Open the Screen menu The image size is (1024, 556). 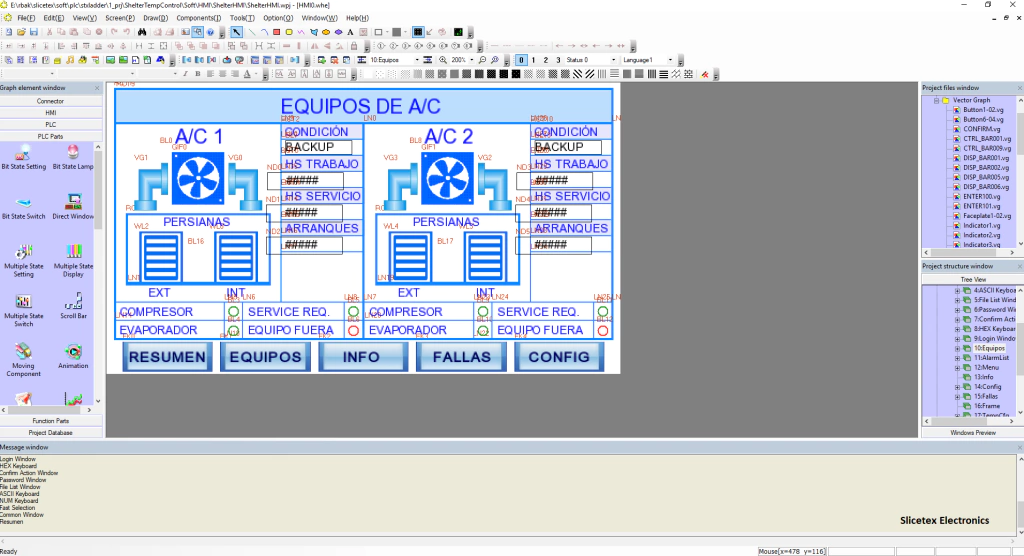coord(120,18)
